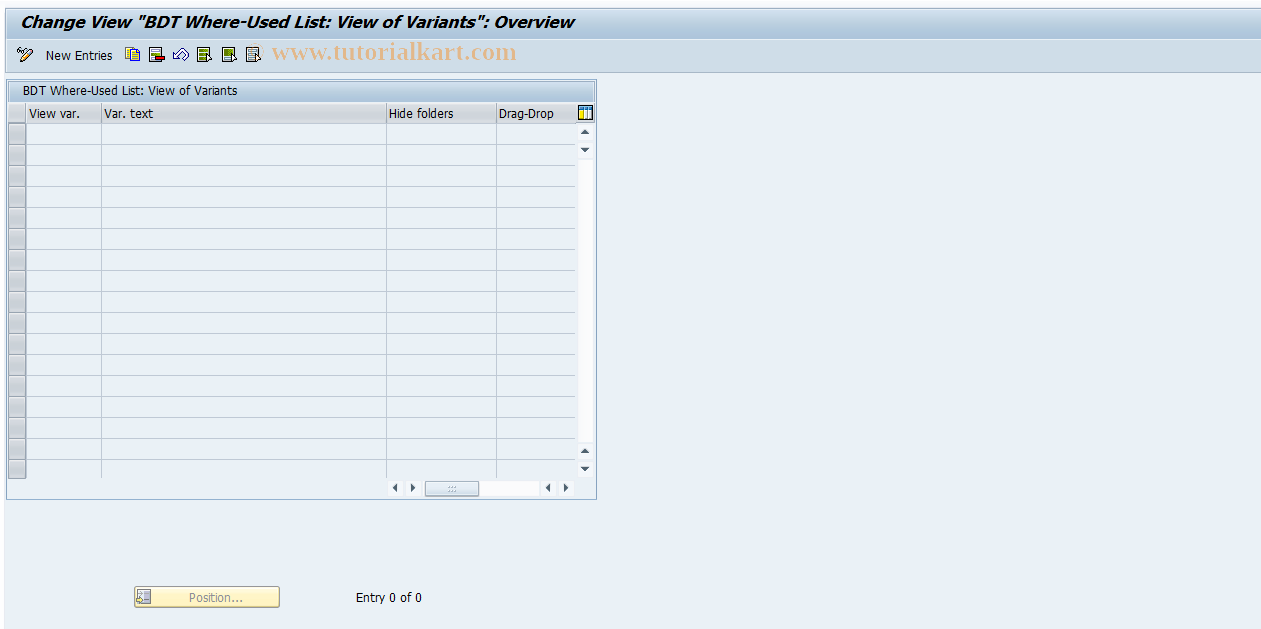Click the View var. column header
The height and width of the screenshot is (629, 1261).
64,114
